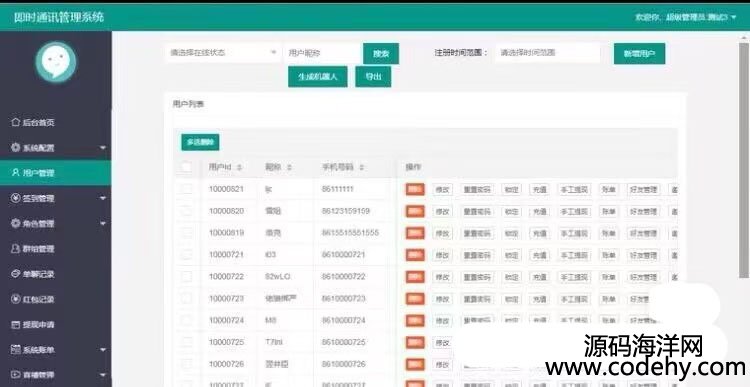The width and height of the screenshot is (750, 387).
Task: Click the user icon for 用户管理
Action: click(16, 173)
